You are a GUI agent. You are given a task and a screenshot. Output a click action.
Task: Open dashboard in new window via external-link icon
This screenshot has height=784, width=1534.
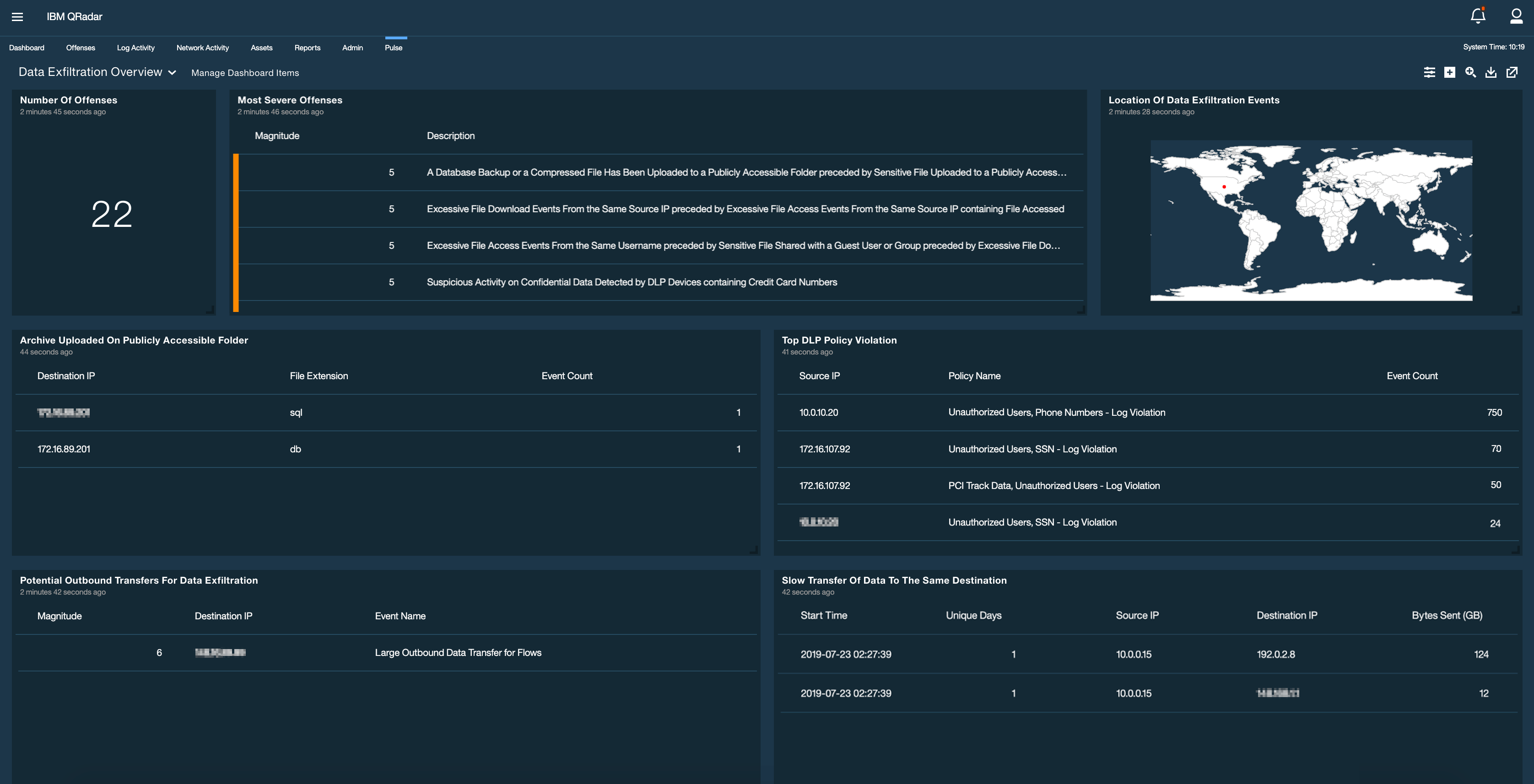(1512, 72)
